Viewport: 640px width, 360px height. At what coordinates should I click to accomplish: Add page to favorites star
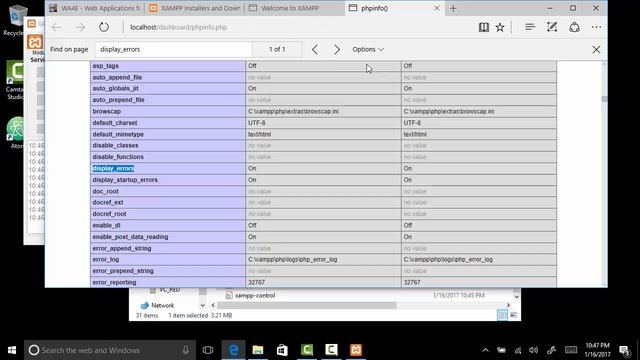(x=500, y=27)
